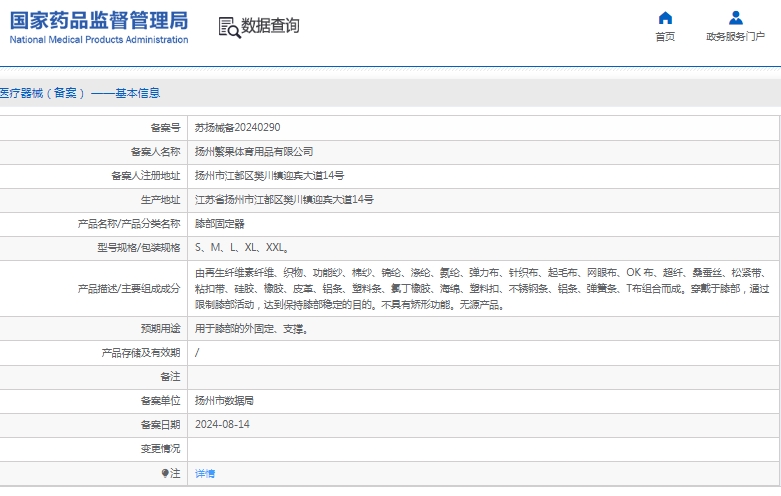Select the 医疗器械（备案）——基本信息 section heading
781x496 pixels.
tap(80, 93)
